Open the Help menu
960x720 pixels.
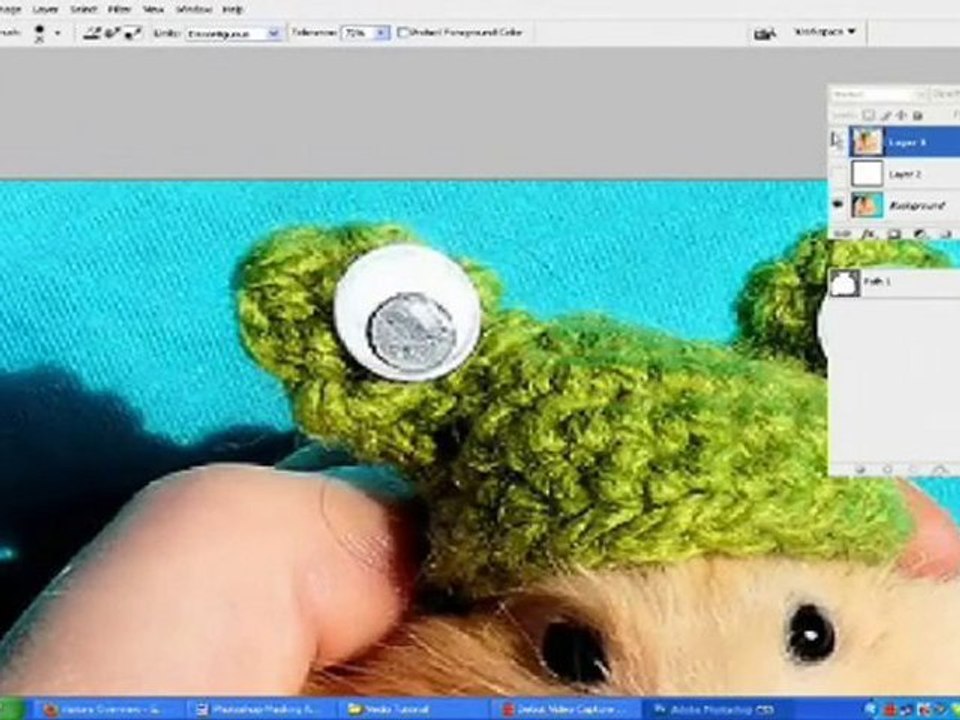coord(232,9)
